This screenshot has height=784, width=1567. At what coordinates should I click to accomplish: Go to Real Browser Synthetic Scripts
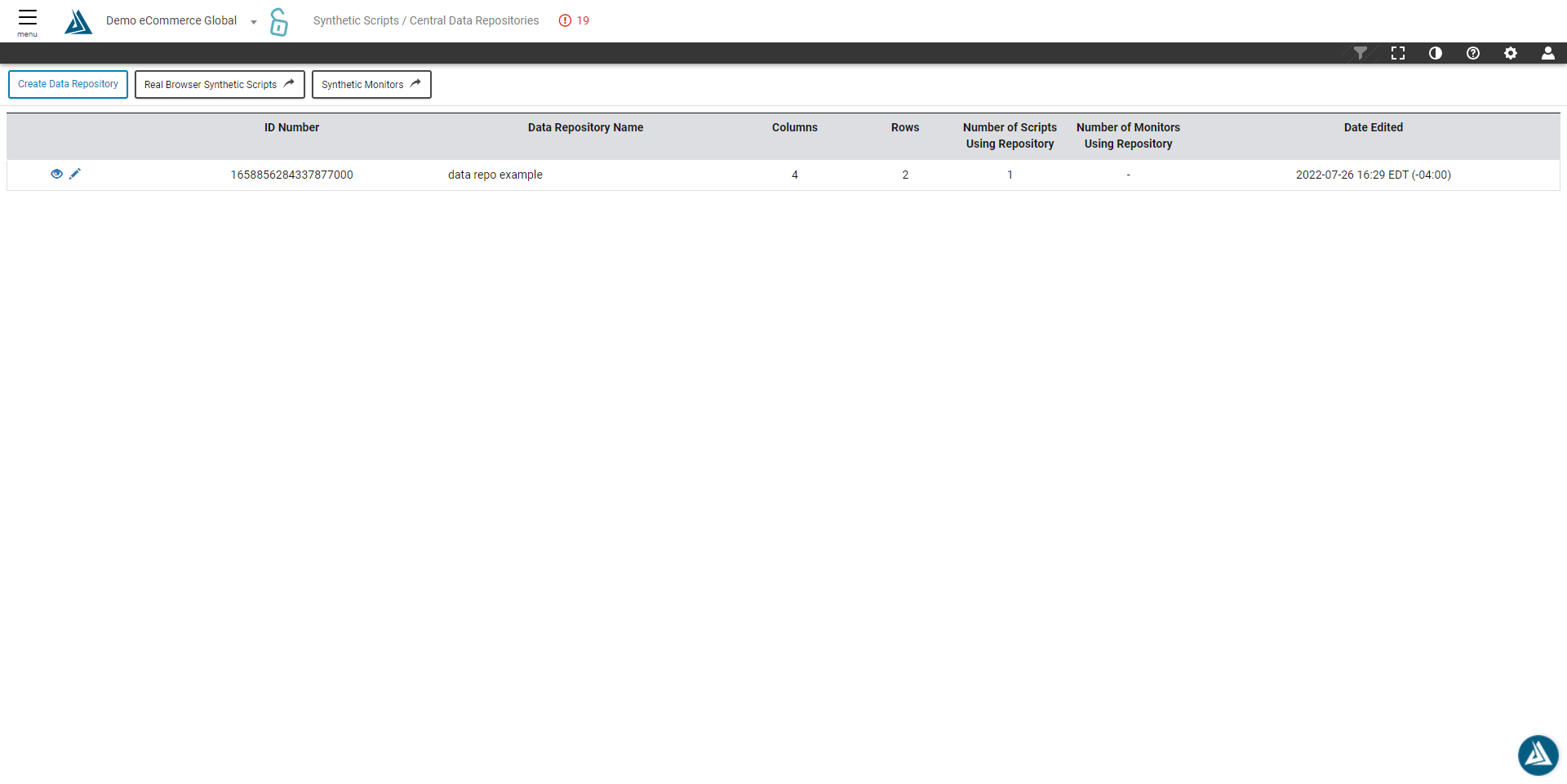(x=219, y=84)
